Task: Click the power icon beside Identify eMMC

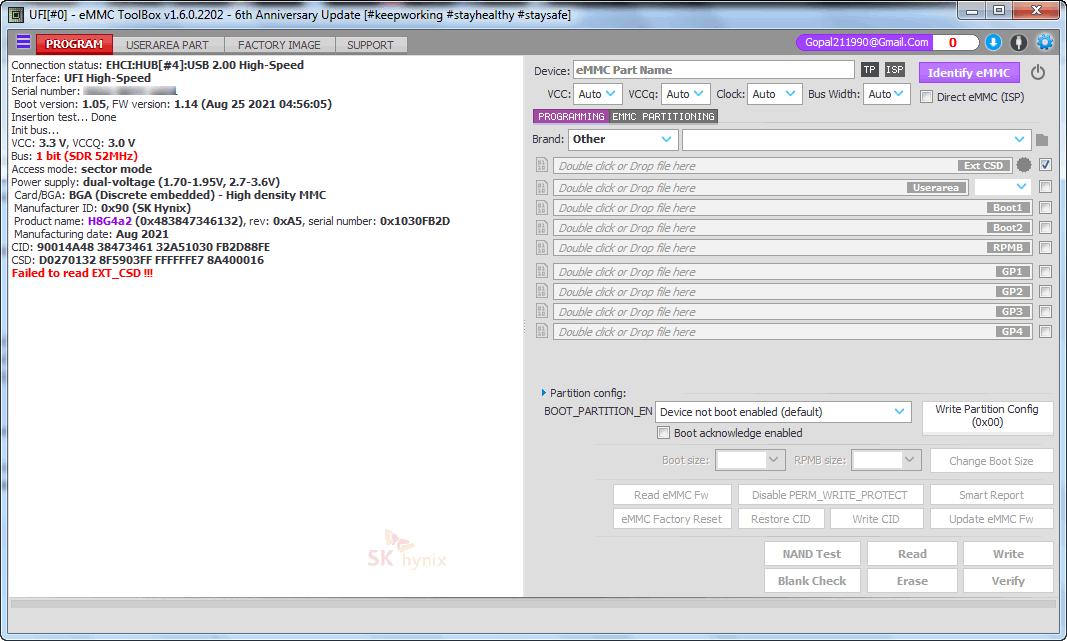Action: (x=1038, y=72)
